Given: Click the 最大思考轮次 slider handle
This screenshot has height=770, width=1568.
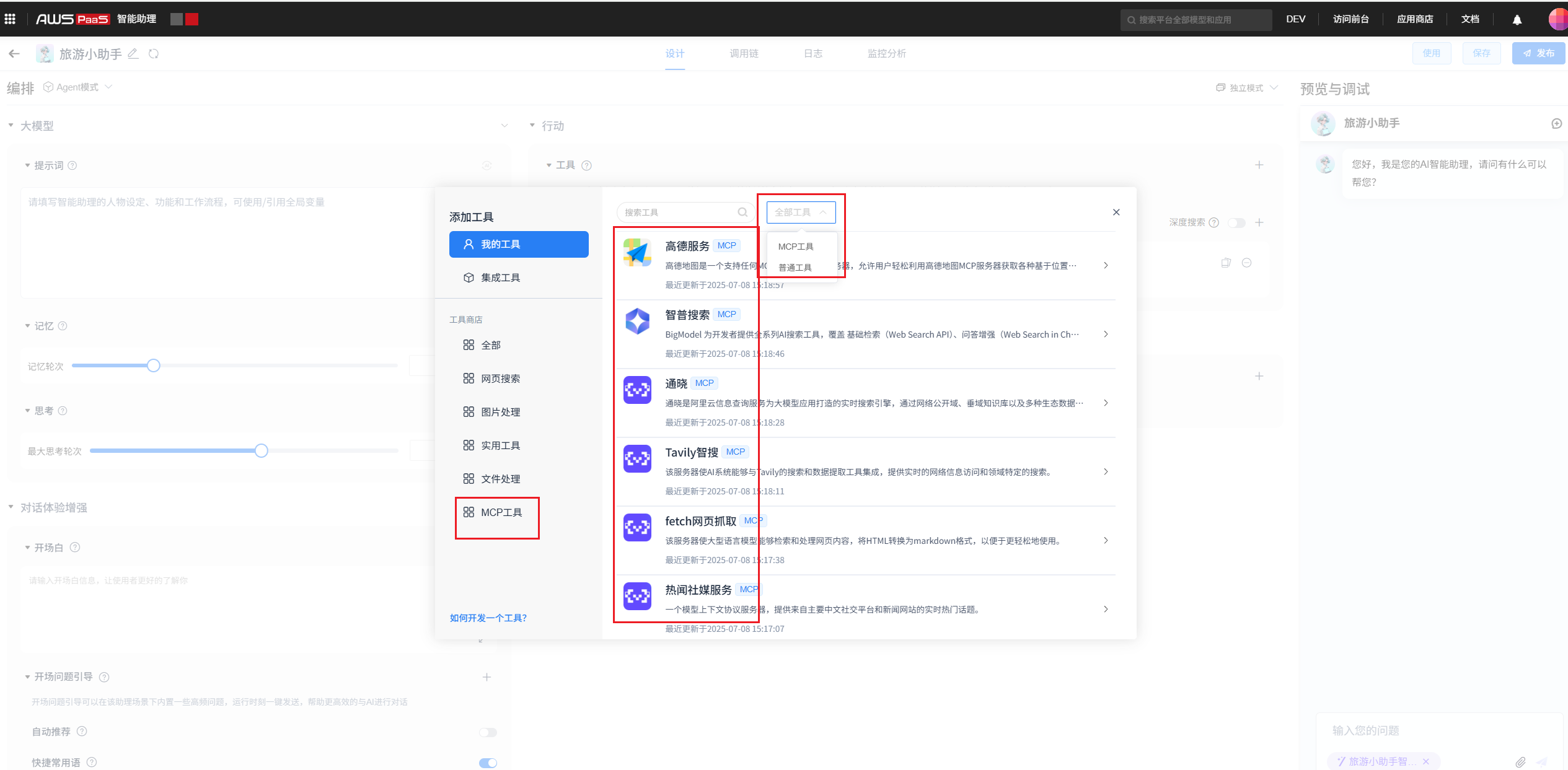Looking at the screenshot, I should point(262,450).
